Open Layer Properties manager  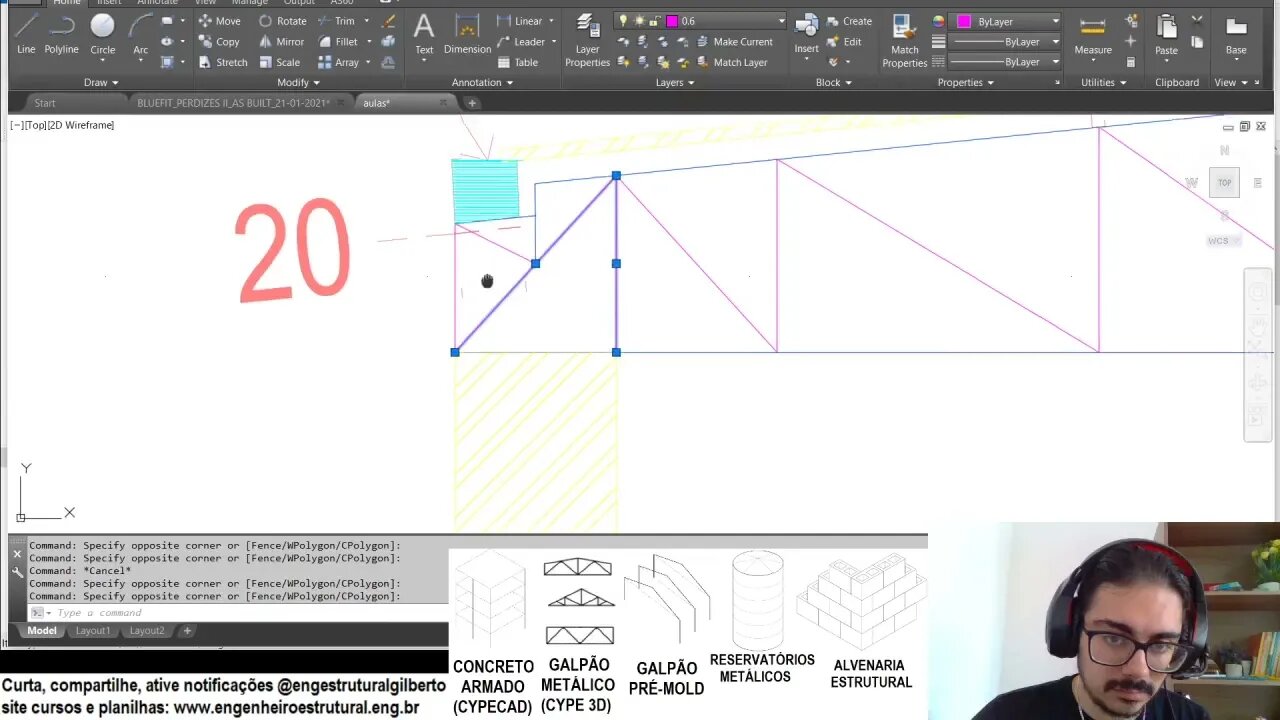click(587, 40)
